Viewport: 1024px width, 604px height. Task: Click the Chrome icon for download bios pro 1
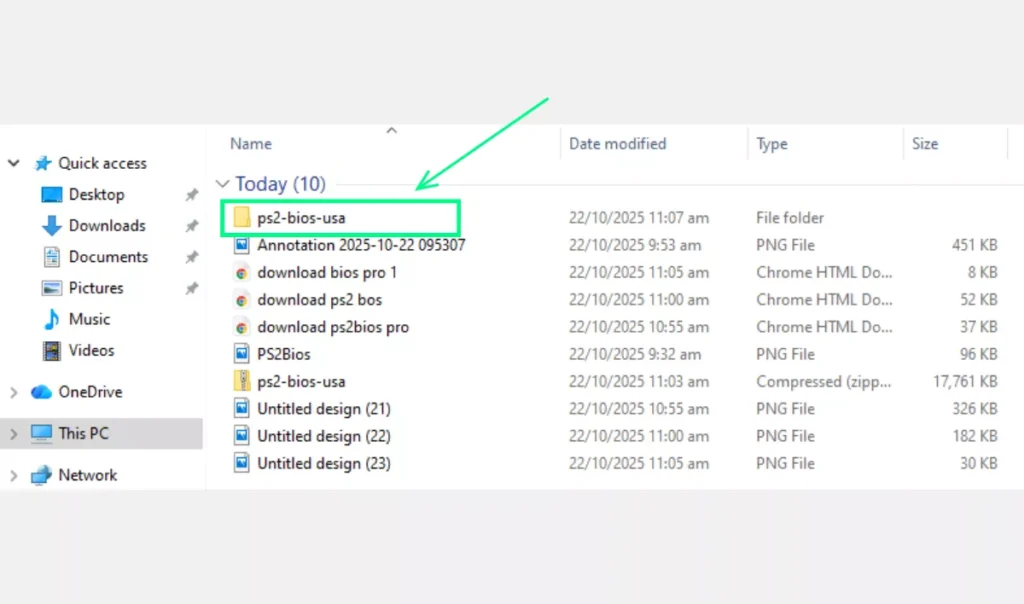242,272
